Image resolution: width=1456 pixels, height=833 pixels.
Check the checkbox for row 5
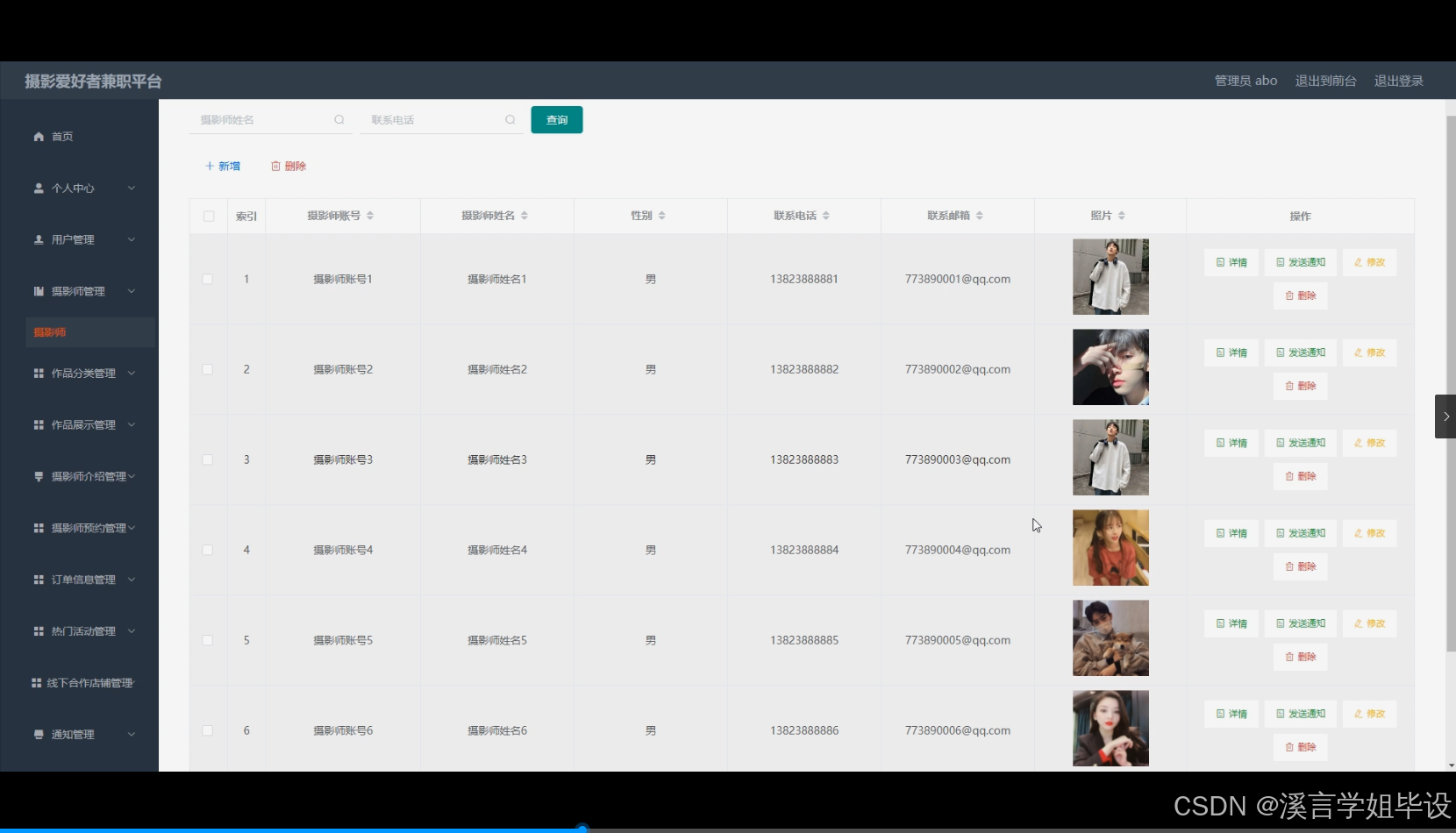[x=208, y=641]
